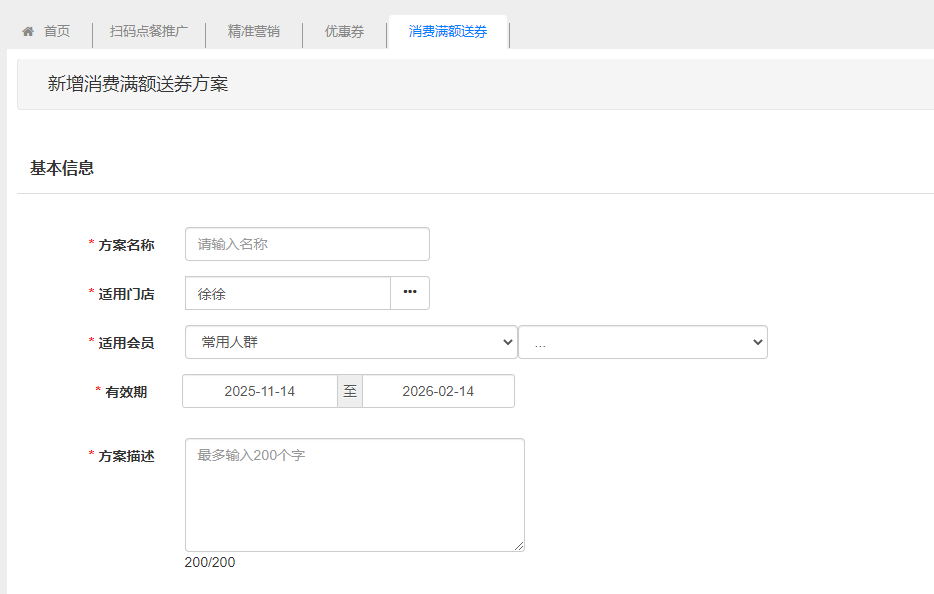The image size is (934, 594).
Task: Click the 至 separator between dates
Action: pos(350,391)
